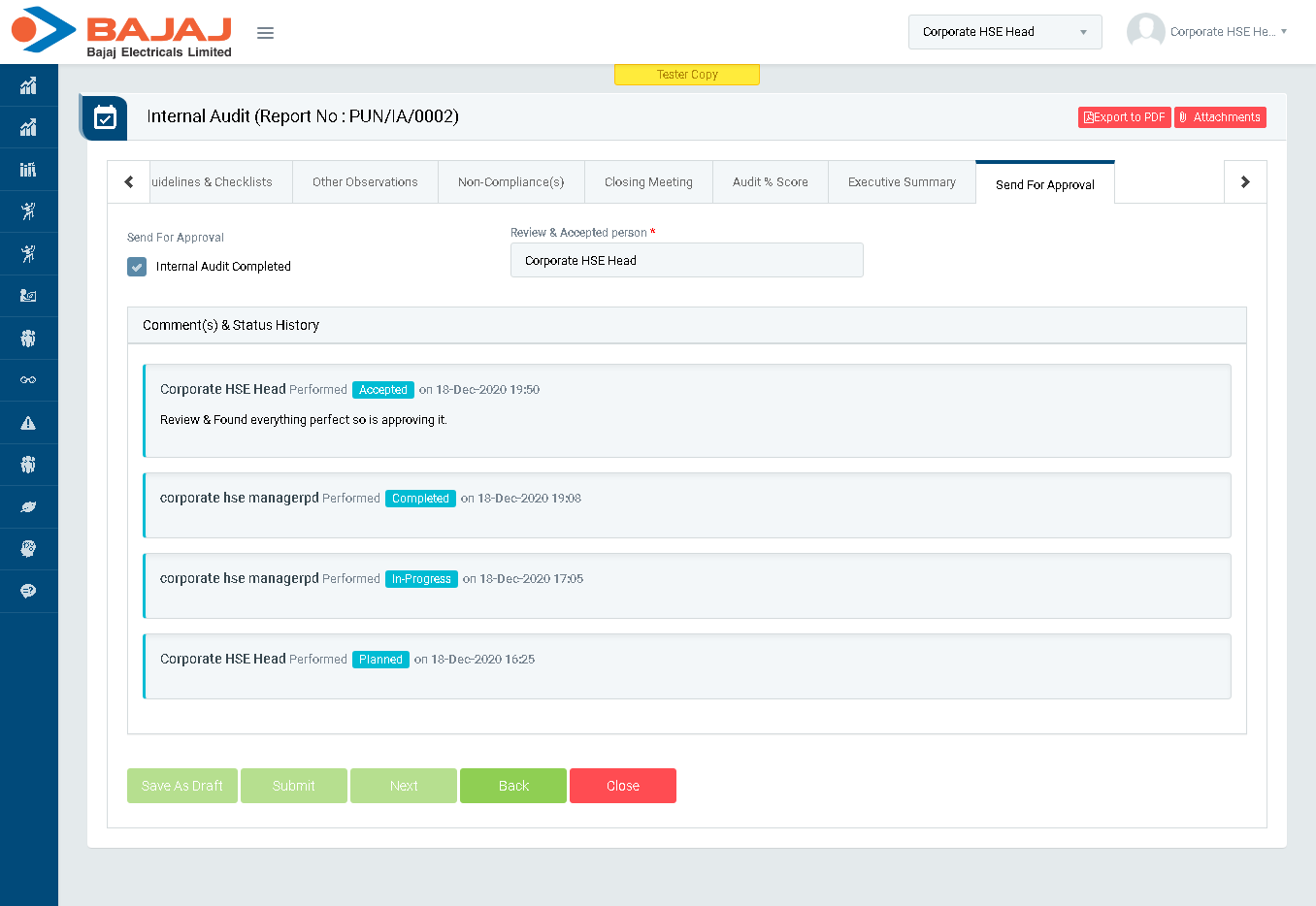Click the Review & Accepted person field
The image size is (1316, 906).
pyautogui.click(x=686, y=261)
